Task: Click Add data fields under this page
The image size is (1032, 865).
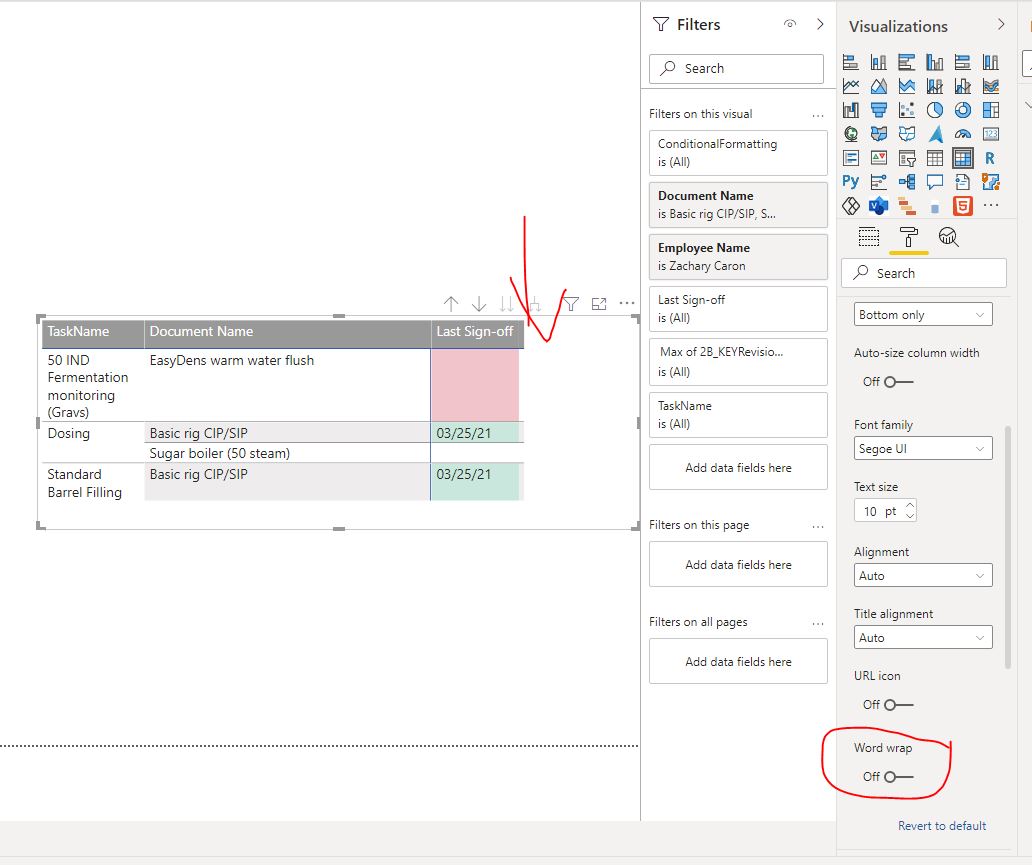Action: 738,564
